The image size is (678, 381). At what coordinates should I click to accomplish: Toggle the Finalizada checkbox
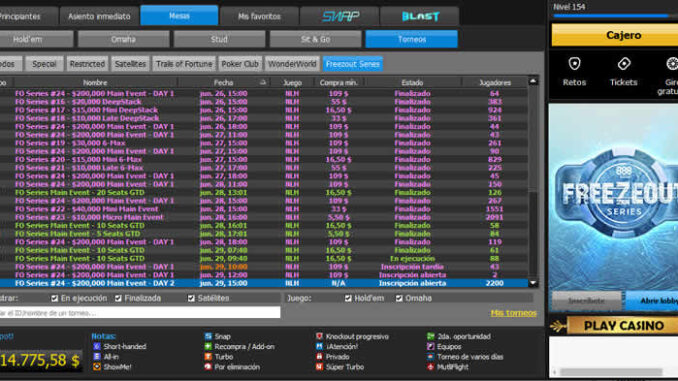pos(118,298)
